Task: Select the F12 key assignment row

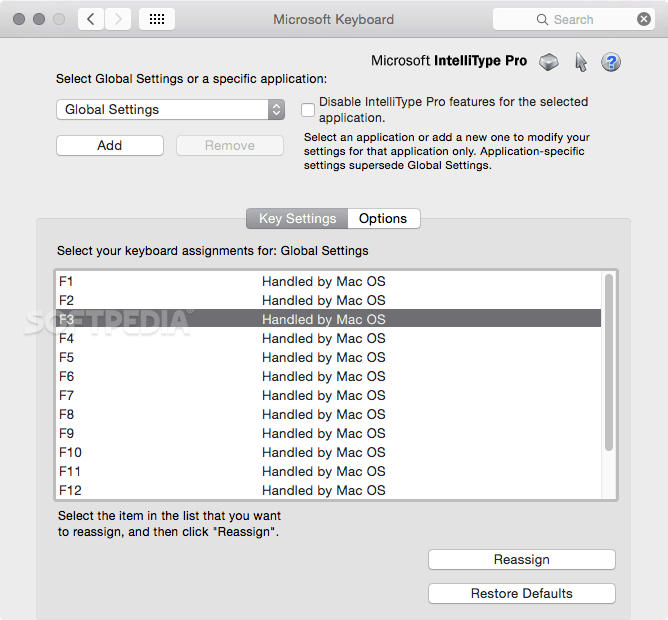Action: pos(328,490)
